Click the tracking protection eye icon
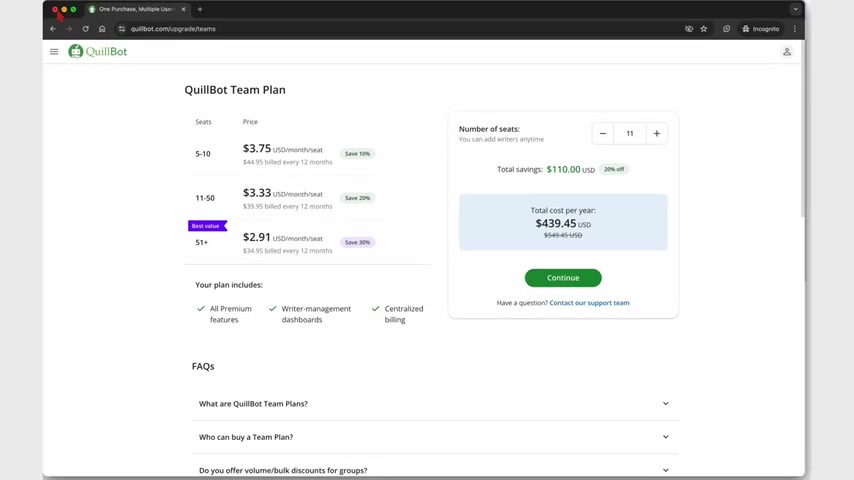Image resolution: width=854 pixels, height=480 pixels. 688,29
